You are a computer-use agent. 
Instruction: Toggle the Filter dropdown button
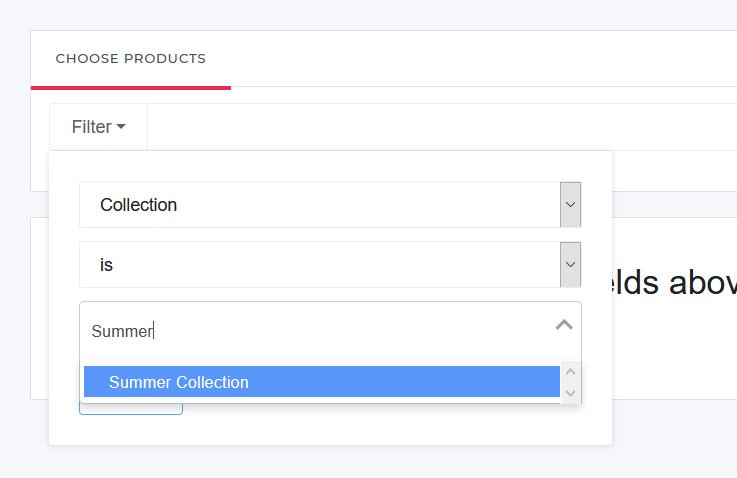click(98, 127)
